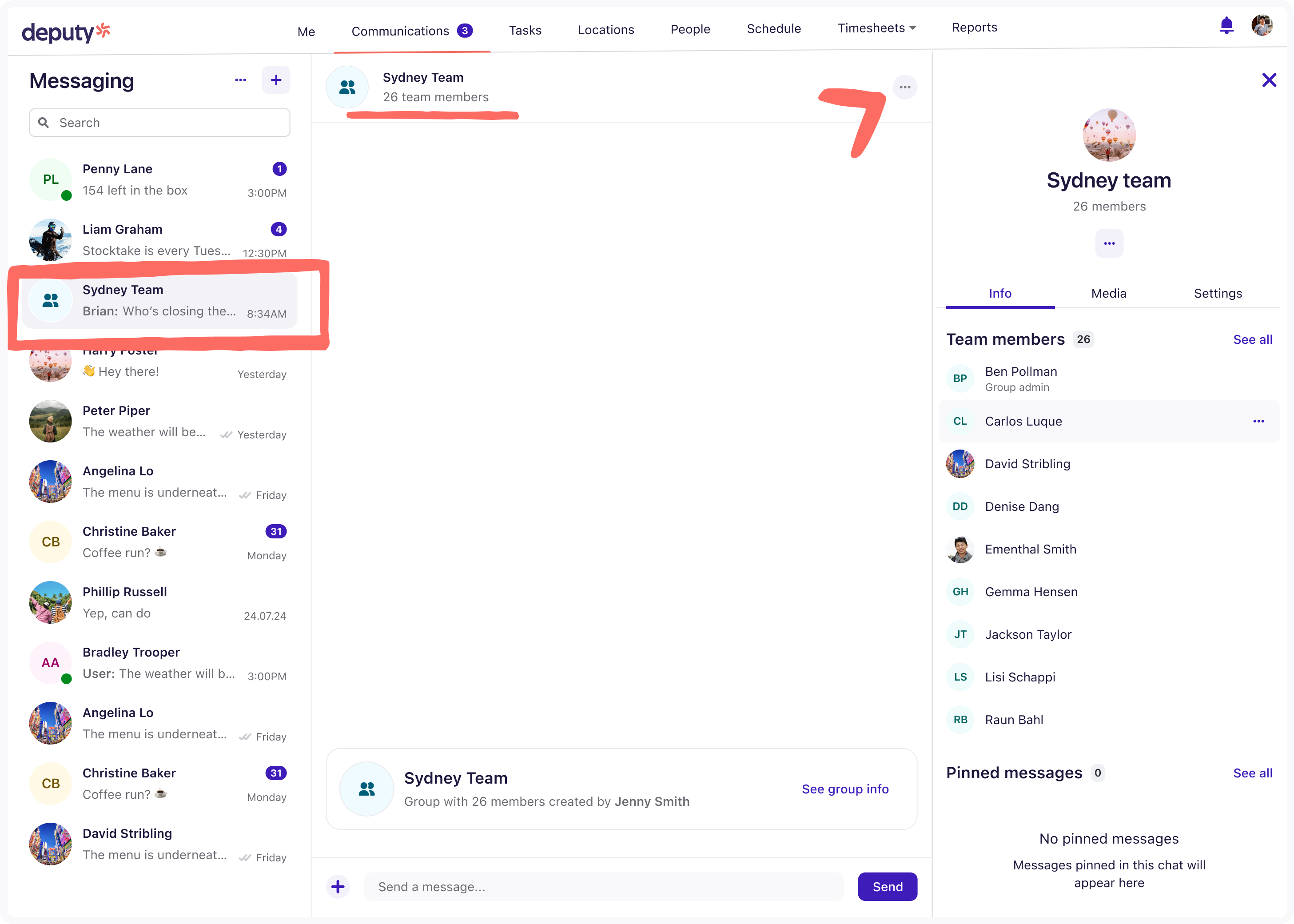Click the Sydney Team group avatar in chat header
Viewport: 1294px width, 924px height.
tap(347, 87)
